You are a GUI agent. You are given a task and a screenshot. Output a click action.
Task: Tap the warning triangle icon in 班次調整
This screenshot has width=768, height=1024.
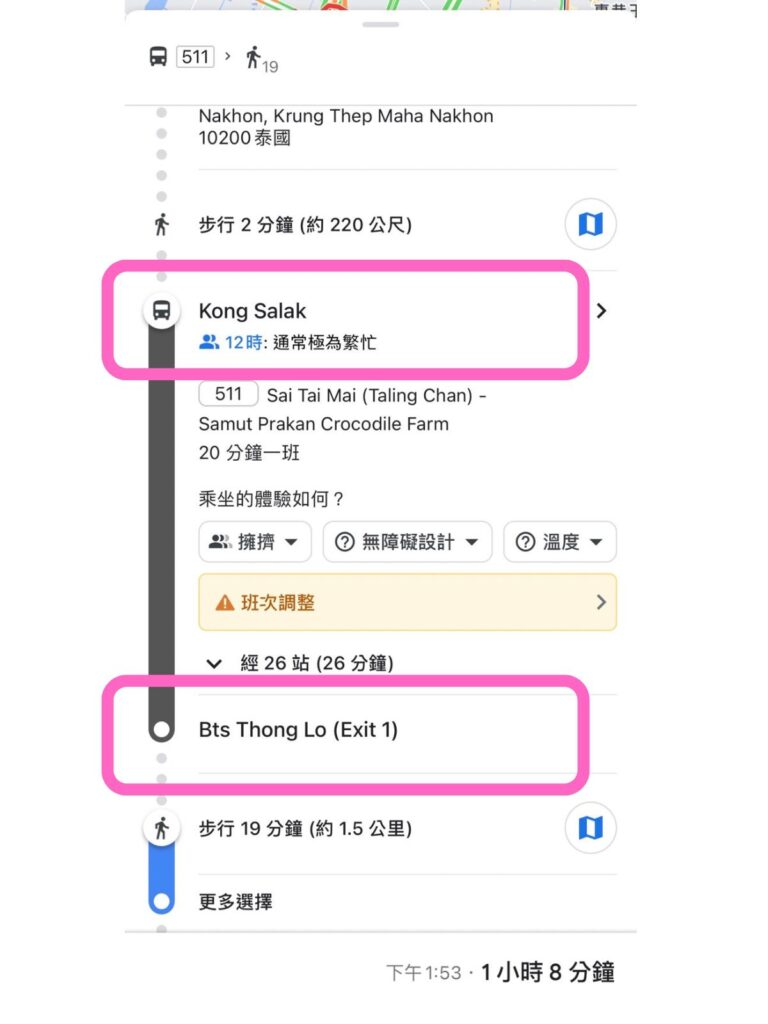(225, 603)
